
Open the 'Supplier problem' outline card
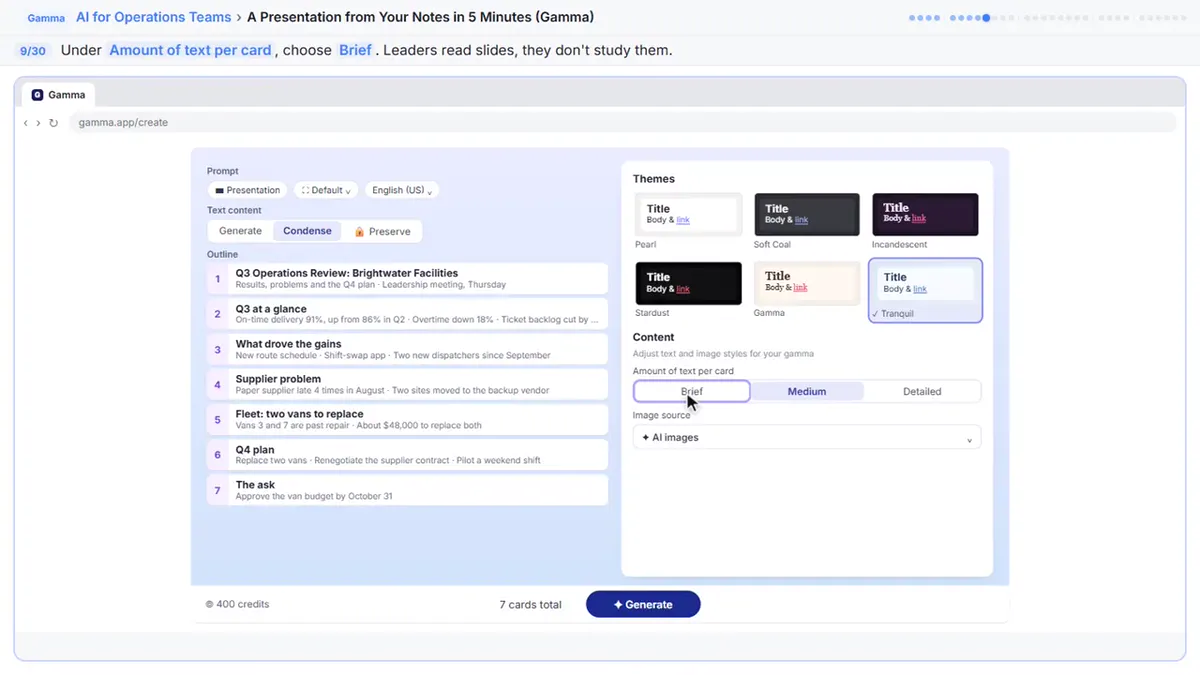point(407,384)
